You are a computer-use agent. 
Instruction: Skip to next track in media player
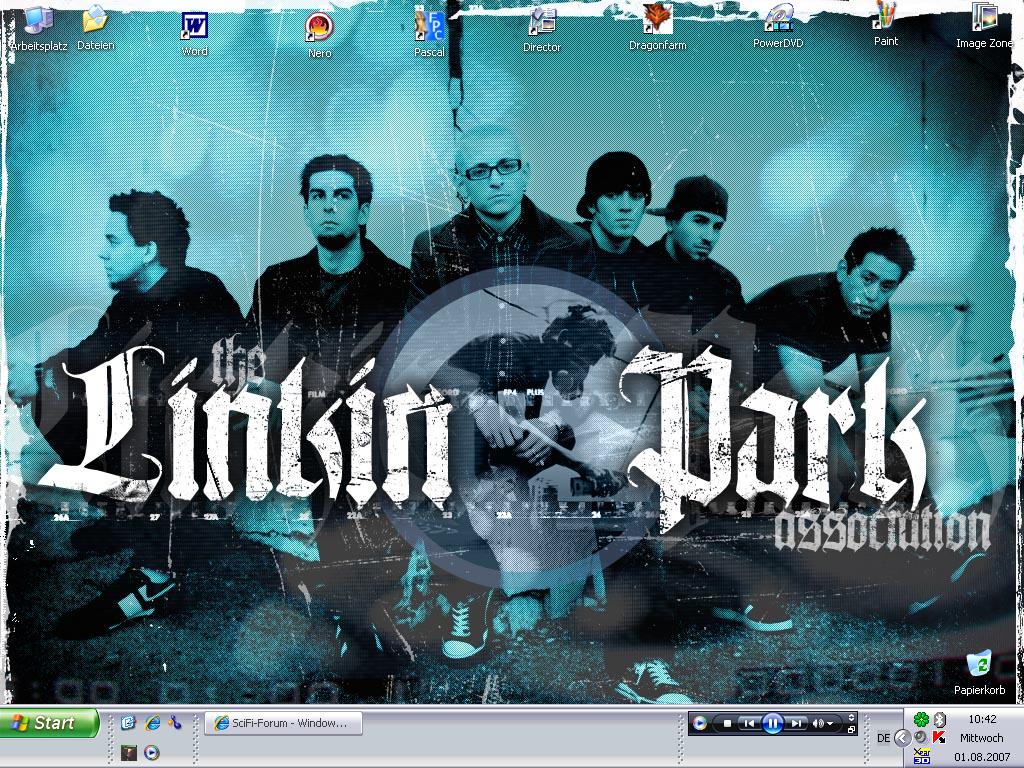pos(796,723)
